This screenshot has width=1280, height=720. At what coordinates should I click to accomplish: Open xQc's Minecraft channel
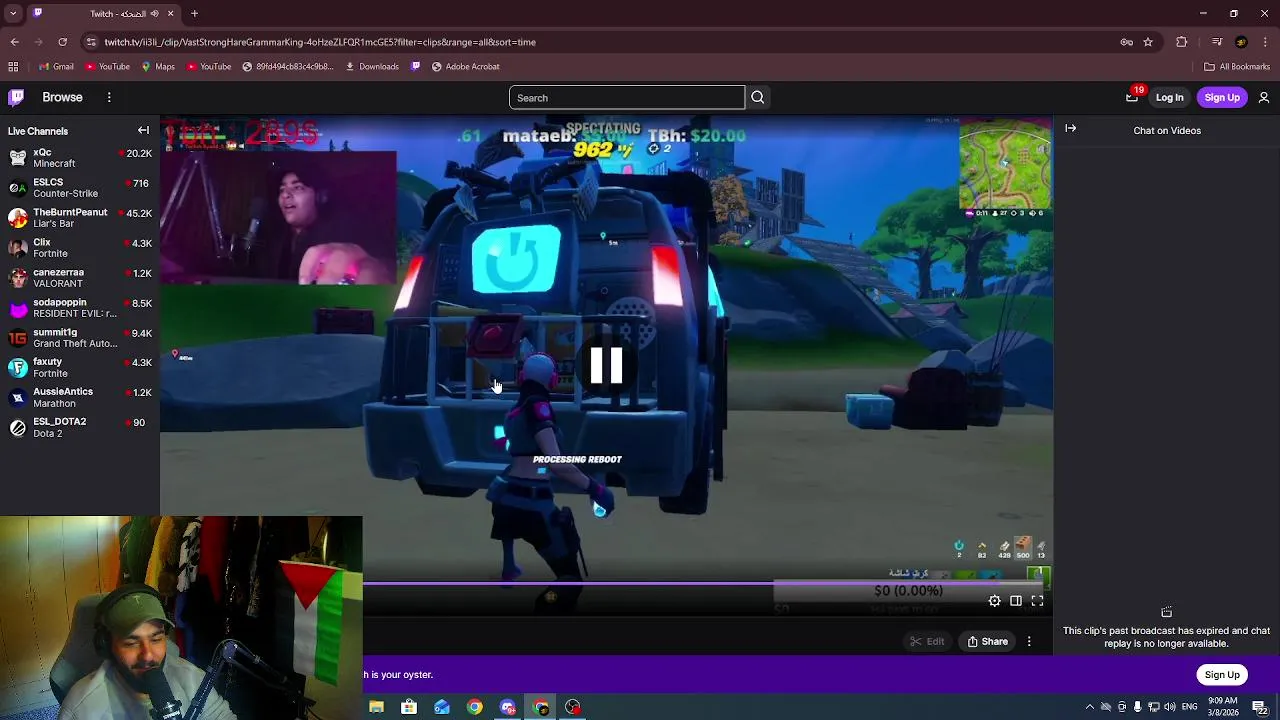(80, 158)
